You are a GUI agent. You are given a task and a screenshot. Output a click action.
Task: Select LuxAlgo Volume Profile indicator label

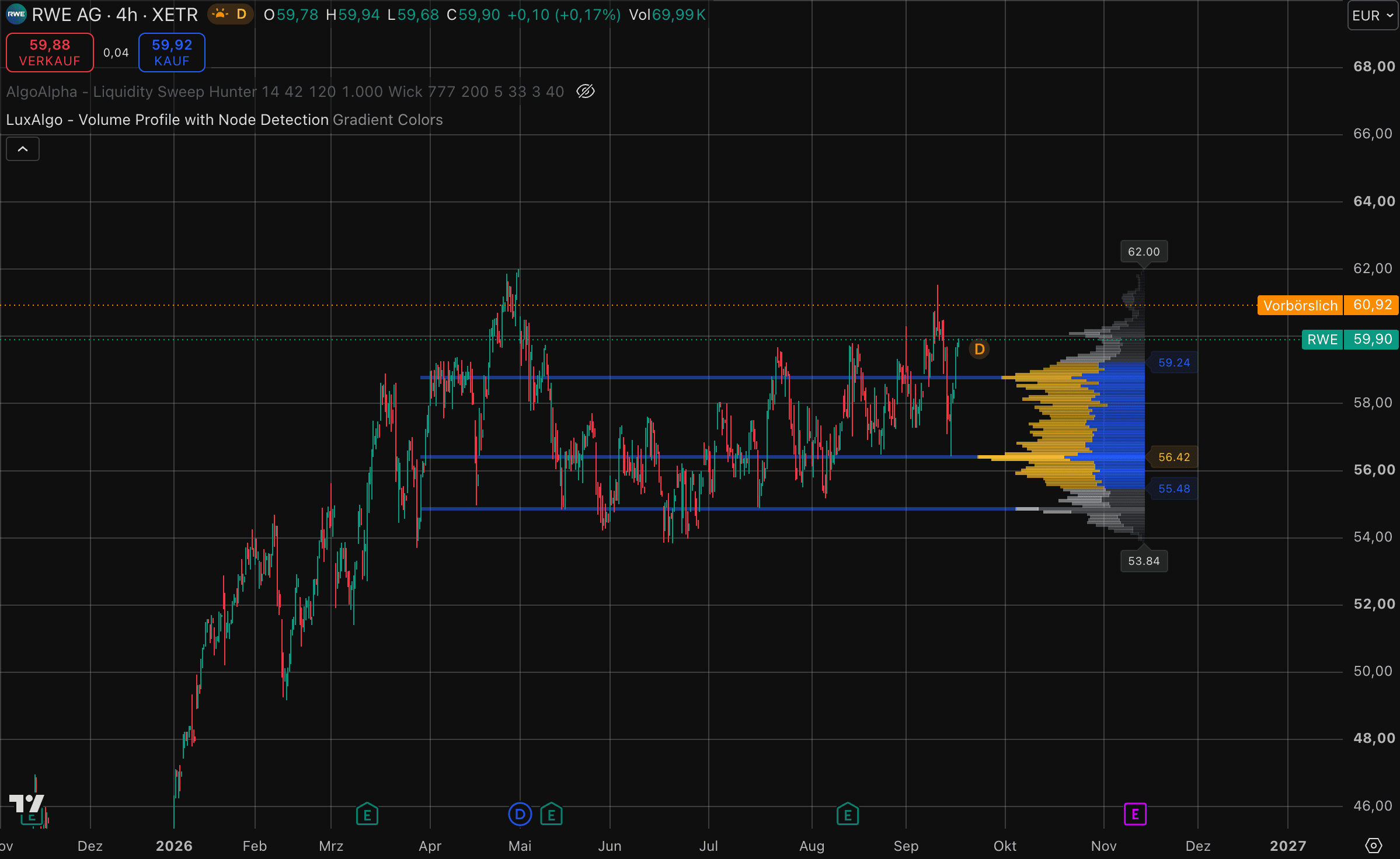click(224, 120)
